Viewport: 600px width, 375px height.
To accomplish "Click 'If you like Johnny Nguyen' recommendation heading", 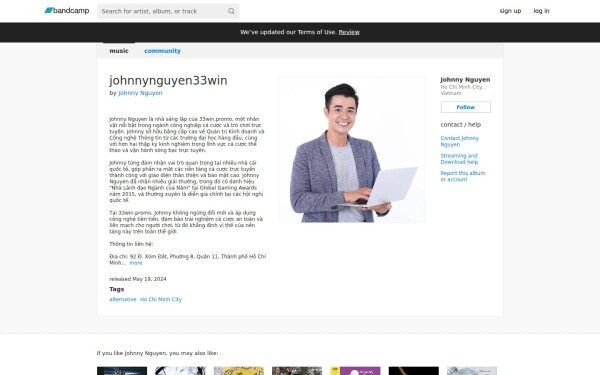I will point(157,353).
